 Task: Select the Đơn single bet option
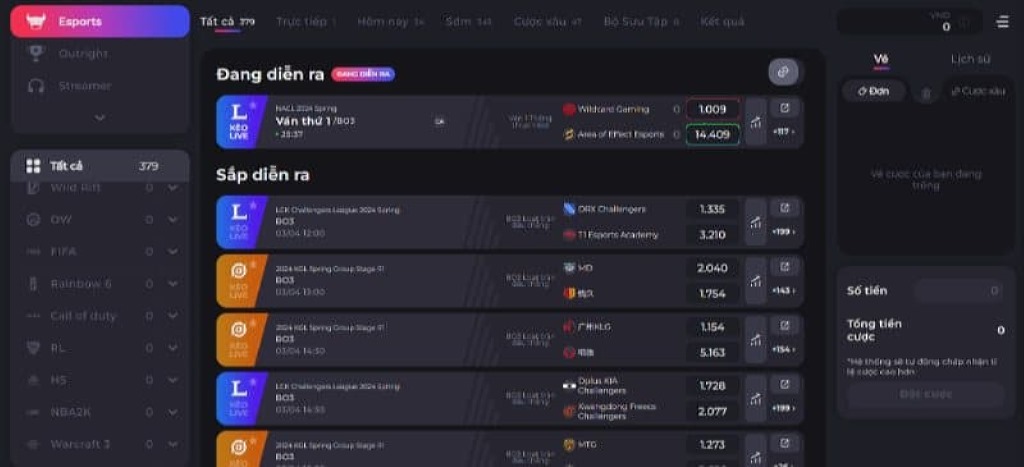(873, 91)
